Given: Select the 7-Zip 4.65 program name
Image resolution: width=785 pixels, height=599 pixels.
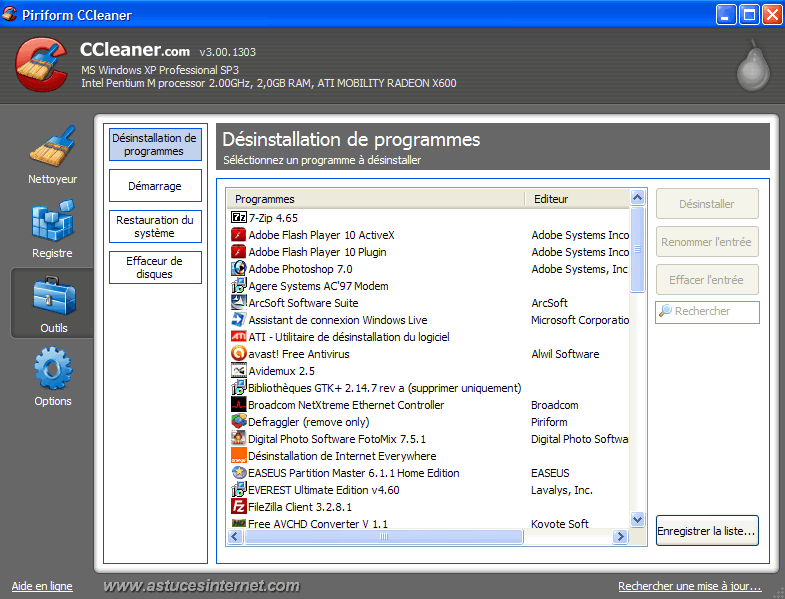Looking at the screenshot, I should coord(273,218).
